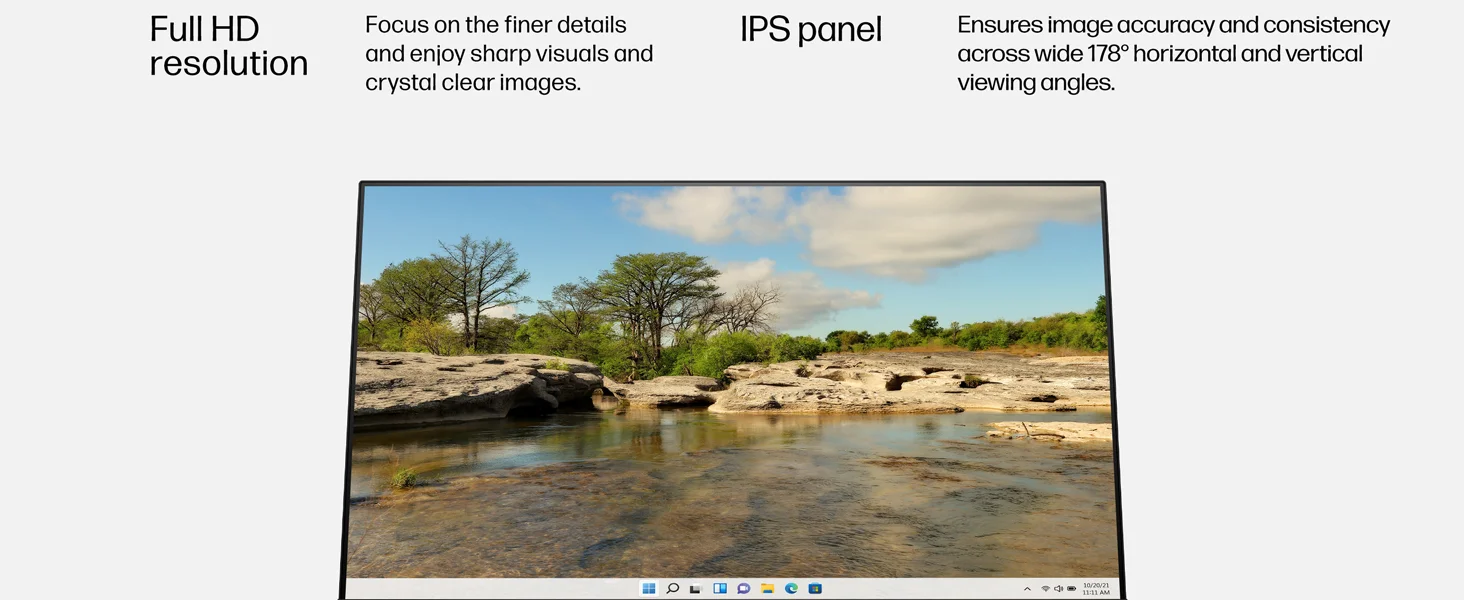Open Microsoft Store taskbar icon
The height and width of the screenshot is (600, 1464).
tap(815, 588)
